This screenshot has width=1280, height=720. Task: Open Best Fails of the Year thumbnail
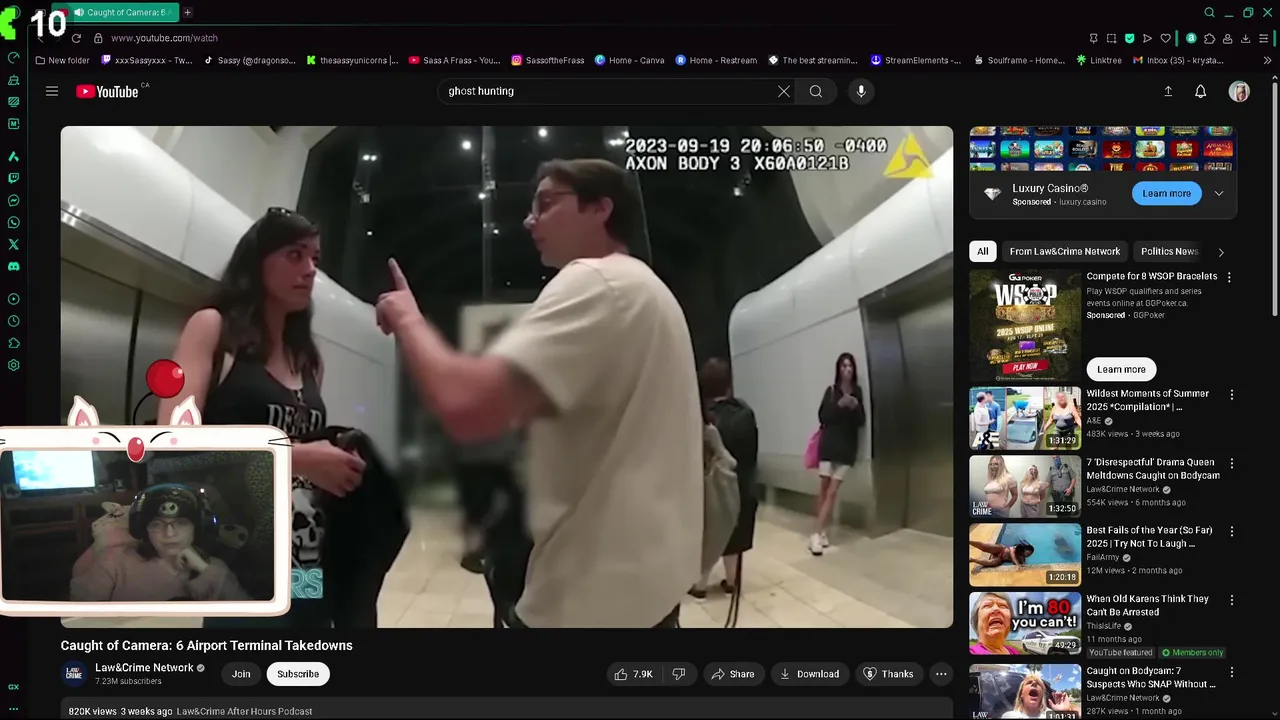point(1025,555)
